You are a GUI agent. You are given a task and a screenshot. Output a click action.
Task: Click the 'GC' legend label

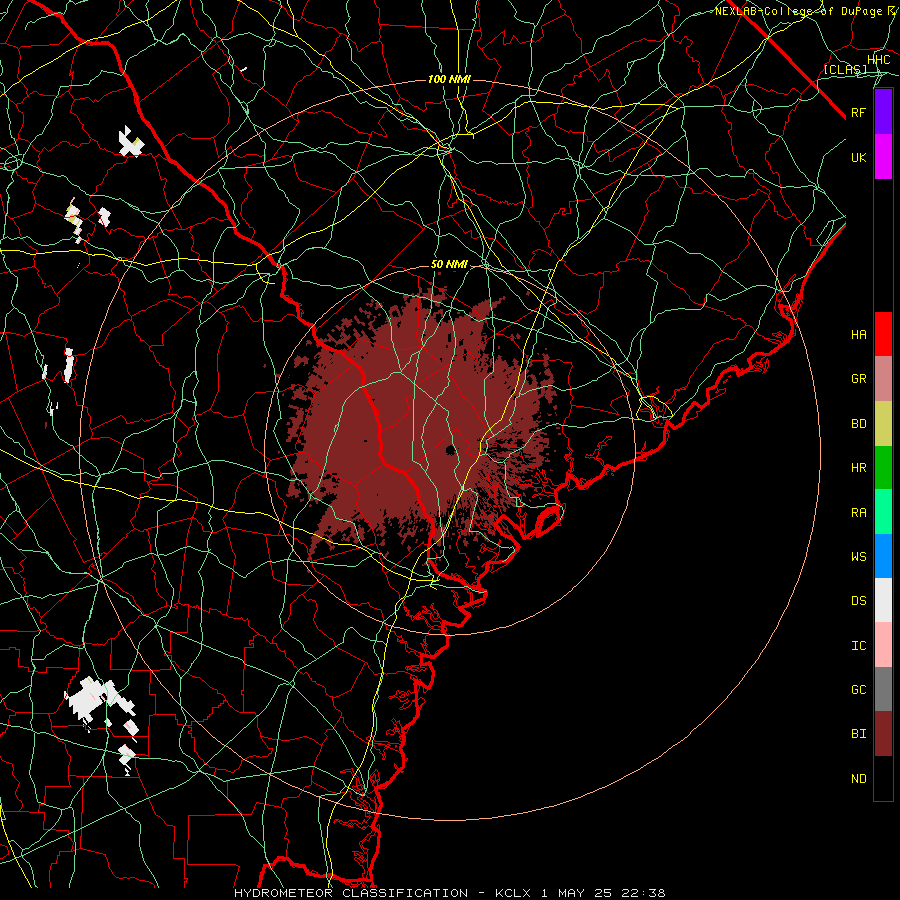859,690
